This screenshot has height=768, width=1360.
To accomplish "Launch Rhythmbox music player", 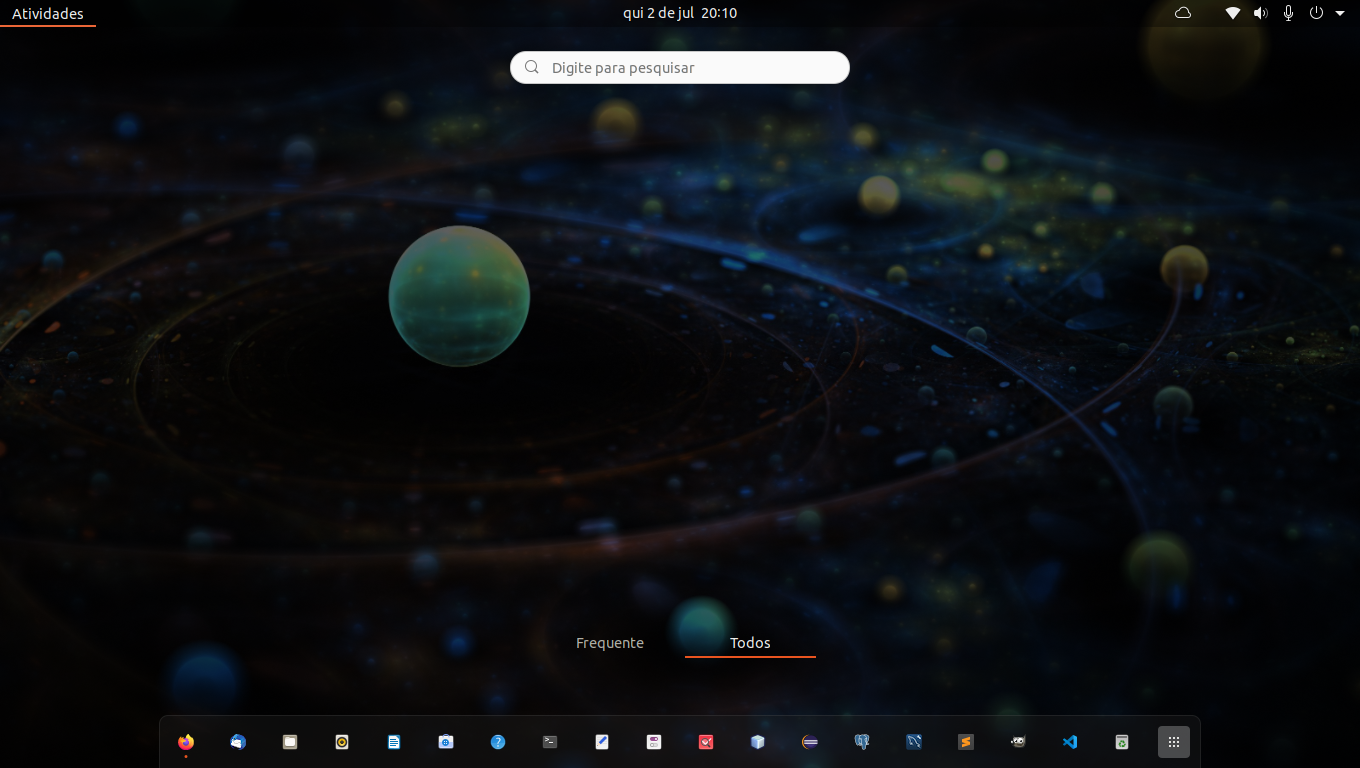I will tap(342, 742).
